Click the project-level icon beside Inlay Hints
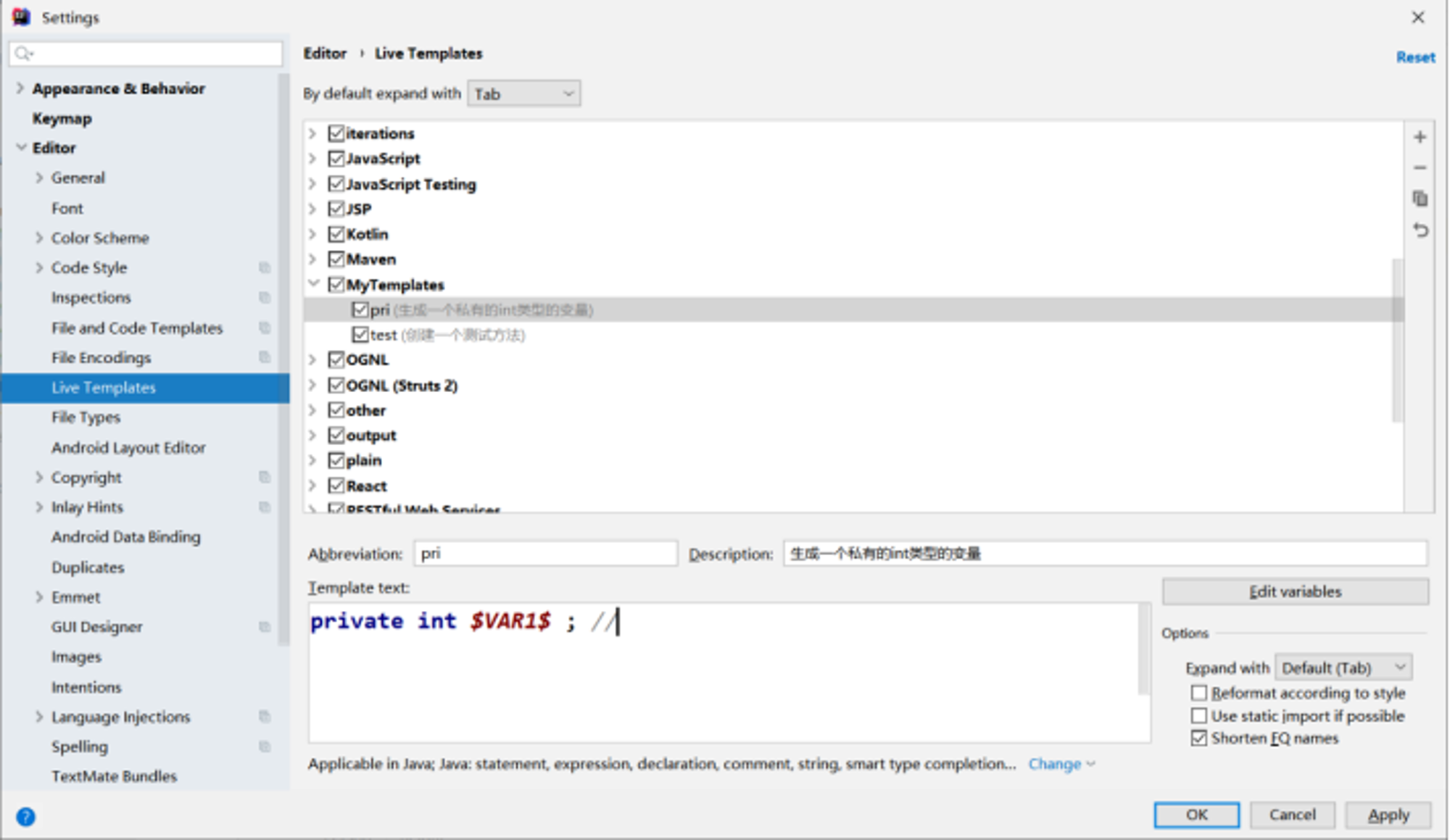The height and width of the screenshot is (840, 1450). coord(265,507)
